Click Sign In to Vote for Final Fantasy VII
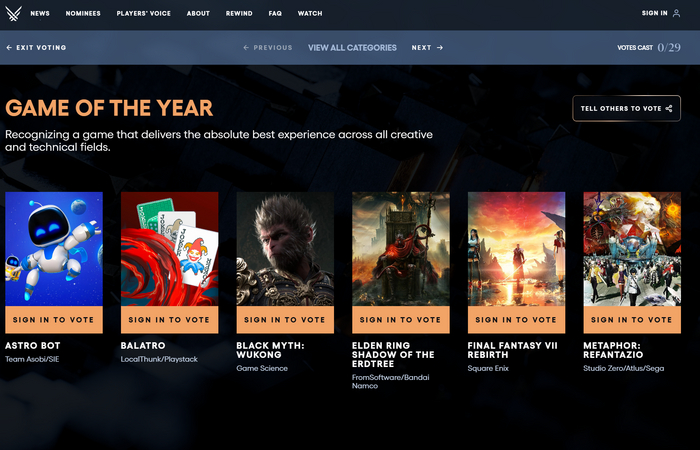 [x=516, y=320]
